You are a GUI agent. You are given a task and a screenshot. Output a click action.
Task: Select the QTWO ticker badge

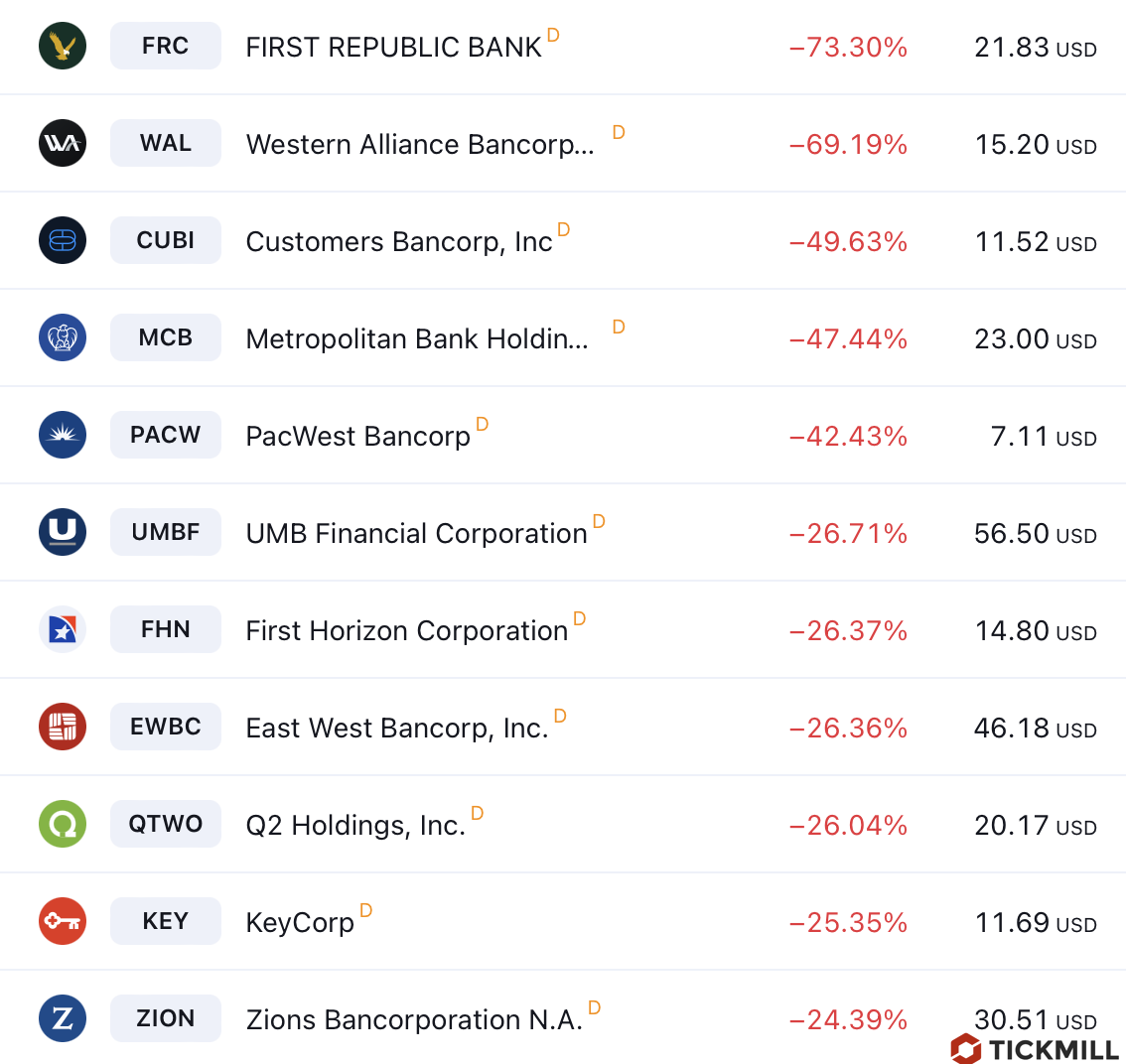click(166, 825)
